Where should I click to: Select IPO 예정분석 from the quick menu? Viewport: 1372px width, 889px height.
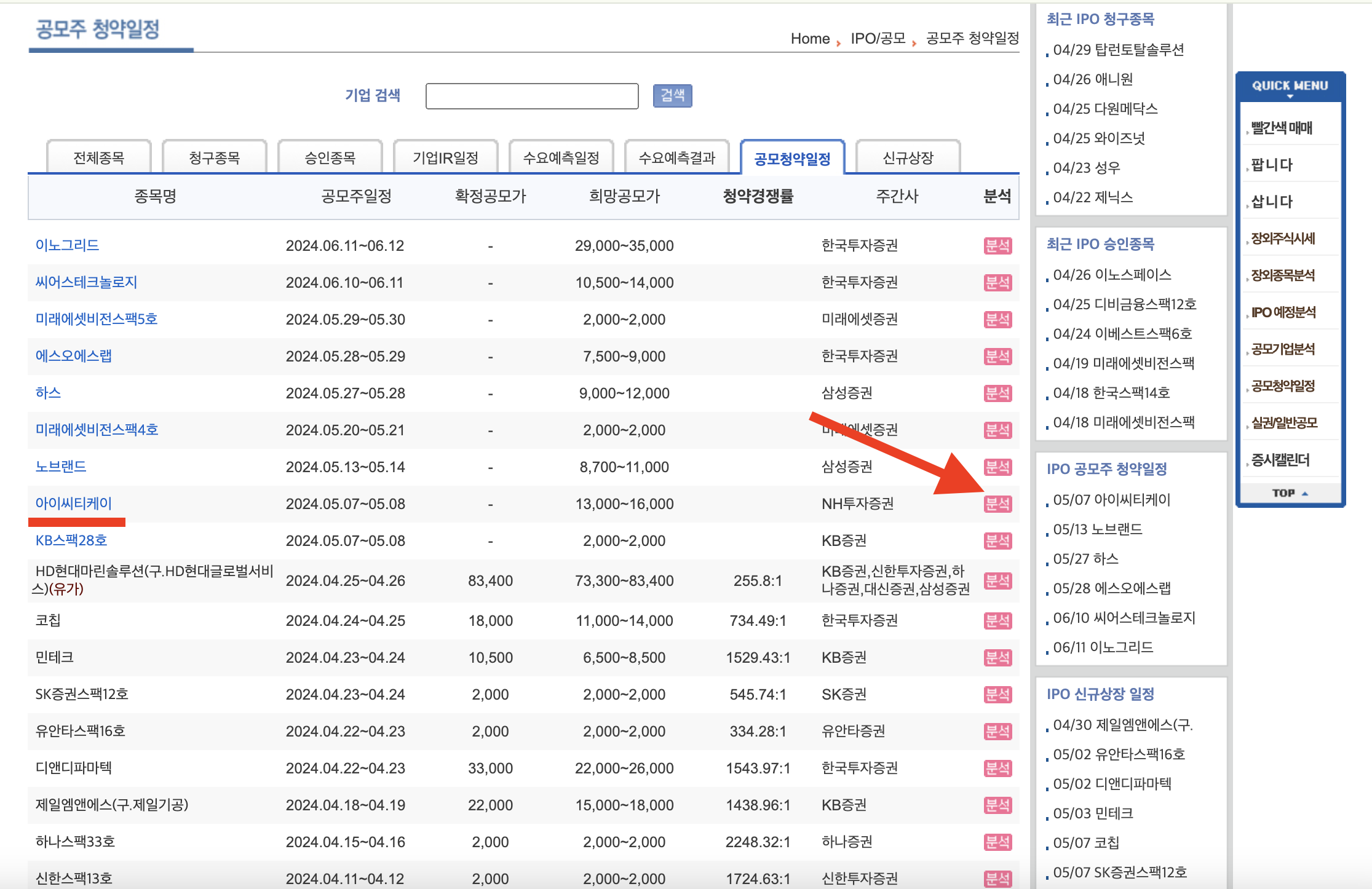point(1283,312)
